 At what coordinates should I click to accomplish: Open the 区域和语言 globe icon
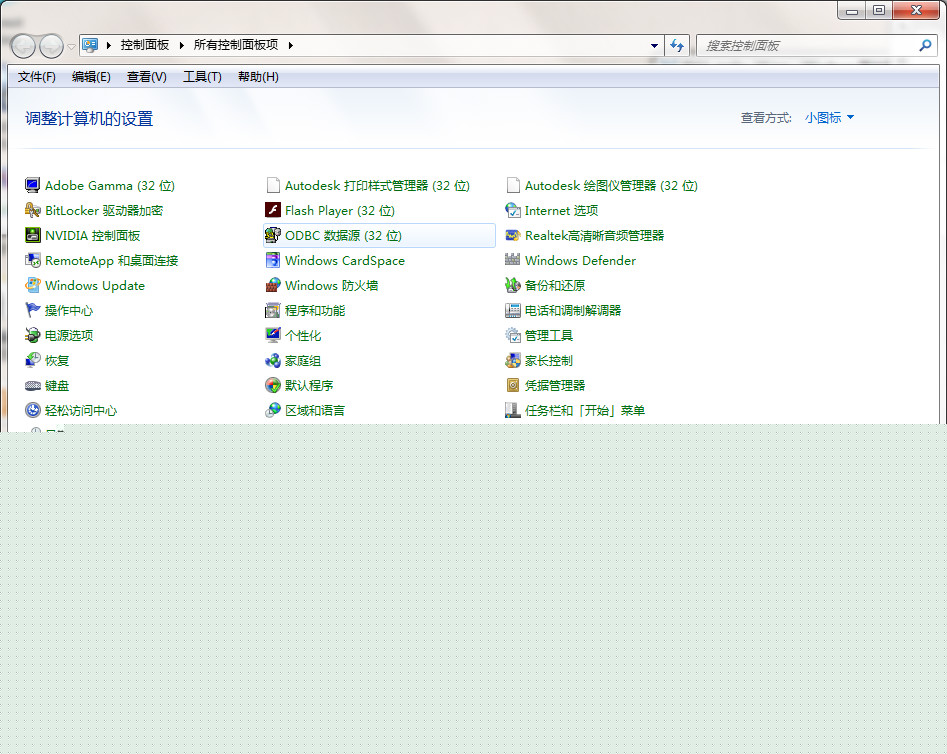273,410
